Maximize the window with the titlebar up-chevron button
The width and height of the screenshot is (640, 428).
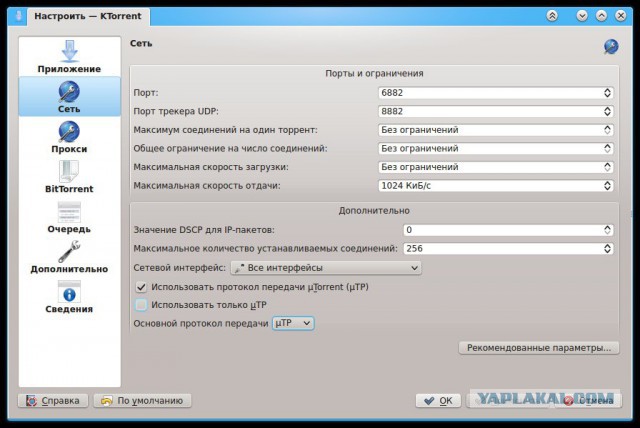click(601, 16)
